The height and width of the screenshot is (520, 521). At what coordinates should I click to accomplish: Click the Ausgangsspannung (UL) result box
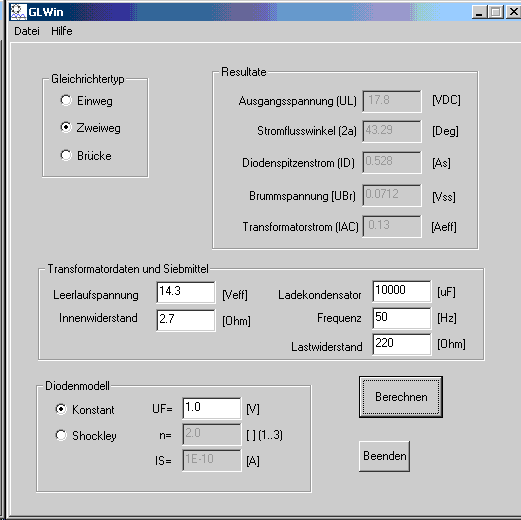click(392, 101)
